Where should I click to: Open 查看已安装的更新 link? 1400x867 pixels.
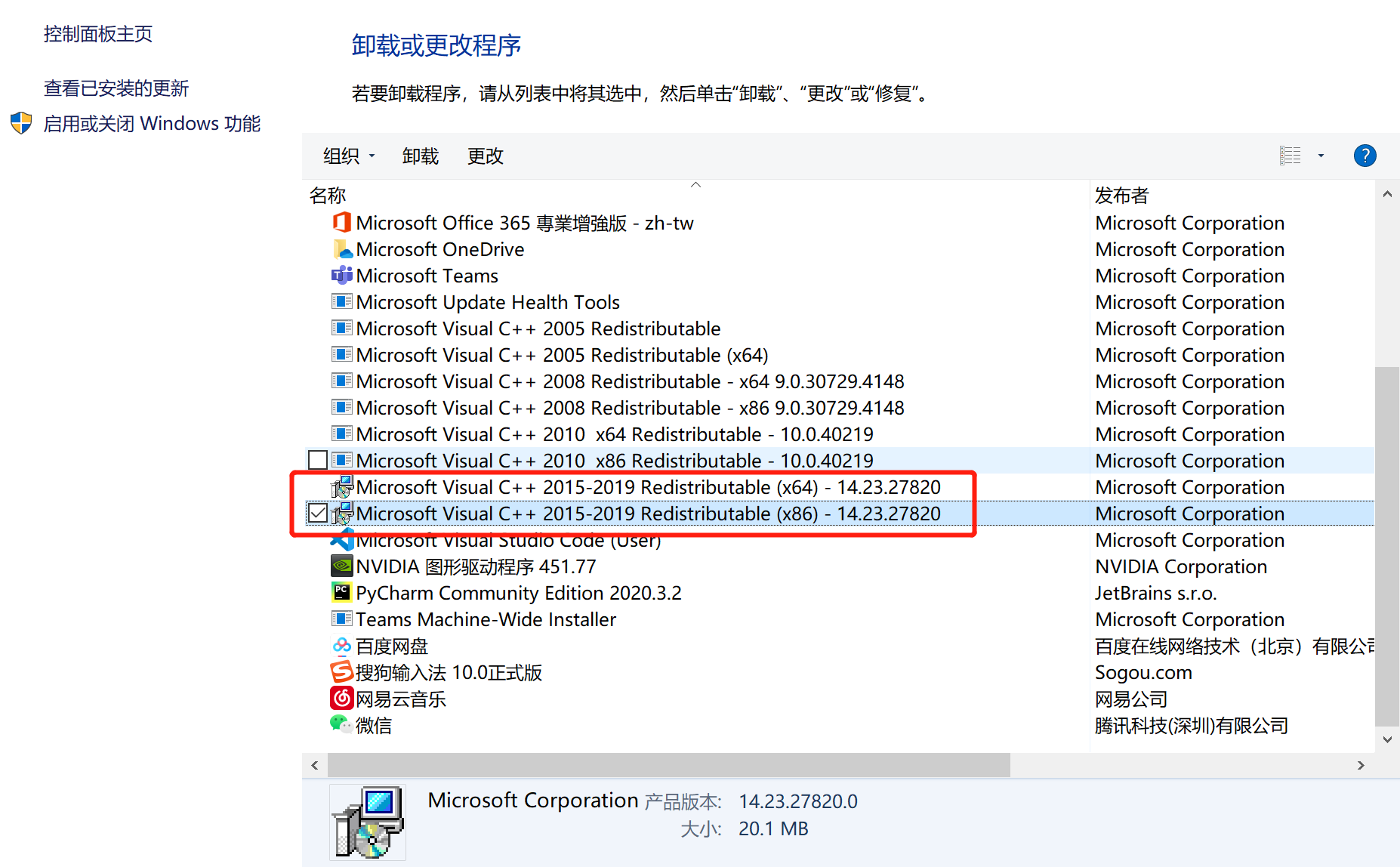pos(116,88)
